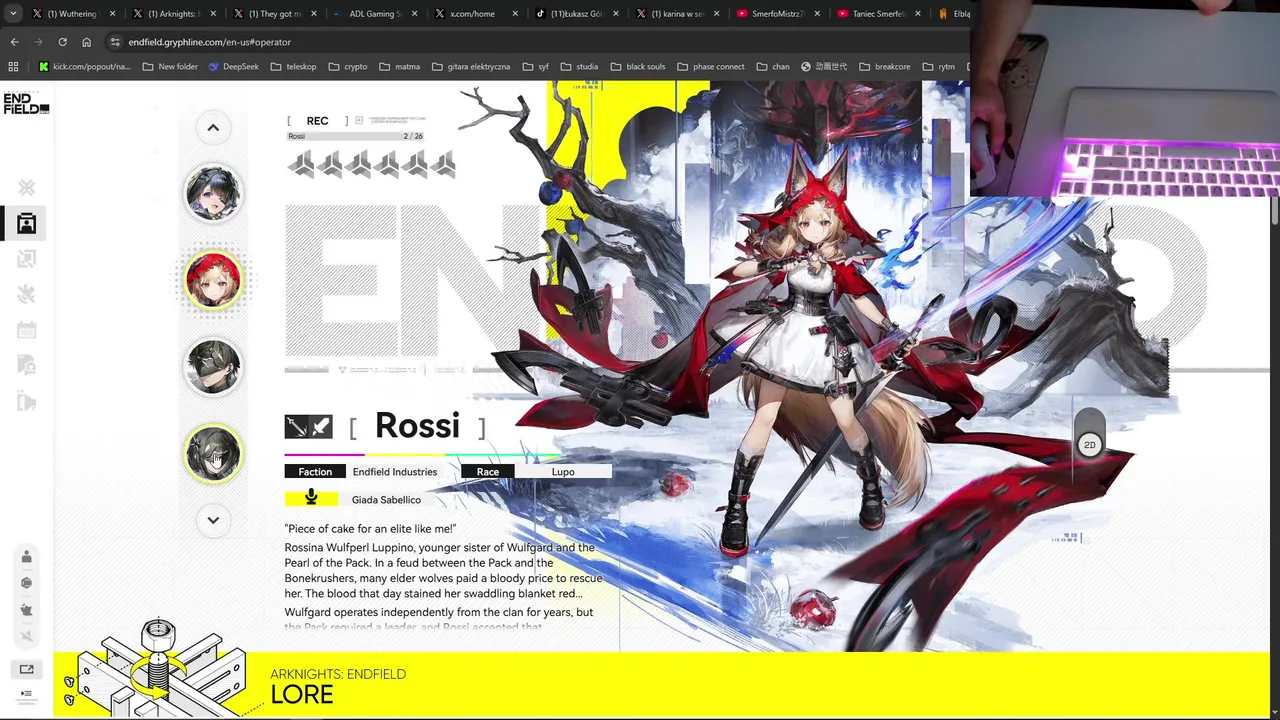Select the dark-haired girl operator thumbnail
1280x720 pixels.
pyautogui.click(x=213, y=192)
